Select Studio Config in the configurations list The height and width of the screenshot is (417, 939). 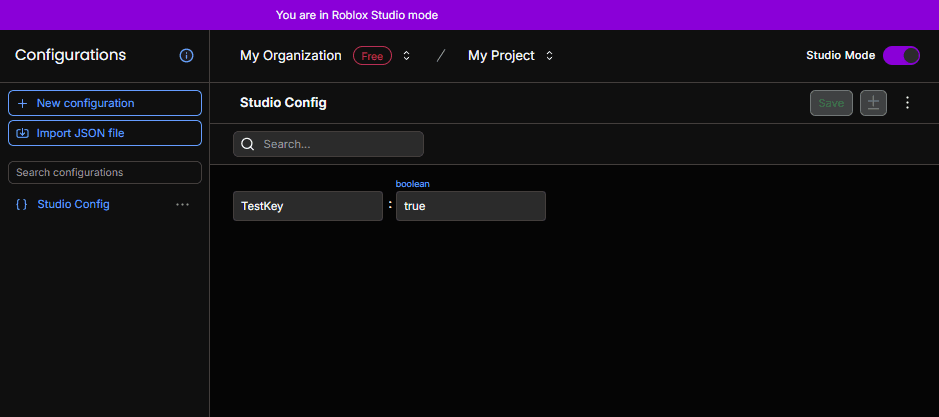tap(73, 204)
